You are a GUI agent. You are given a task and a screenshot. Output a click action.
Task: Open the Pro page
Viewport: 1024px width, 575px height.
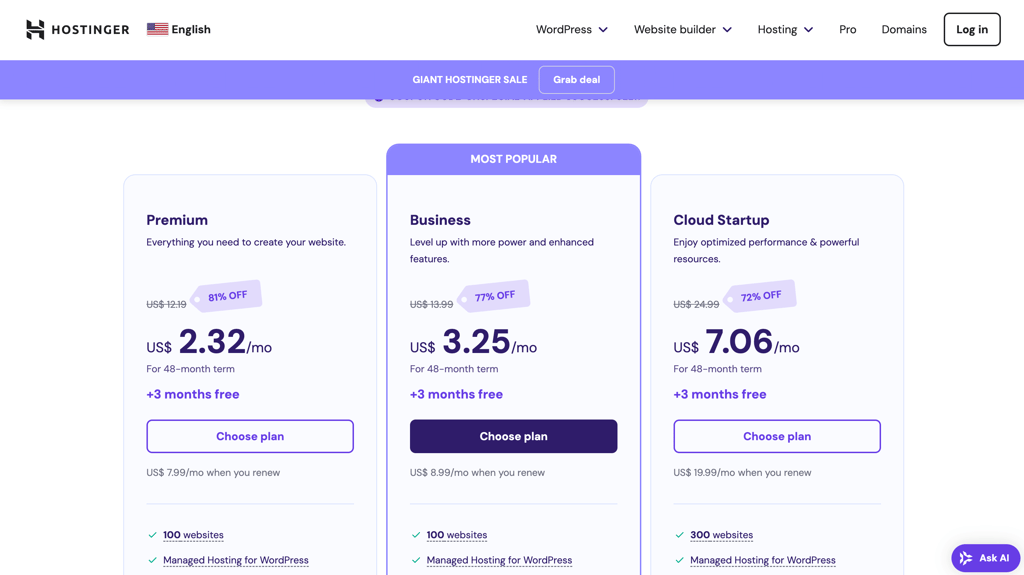point(848,29)
